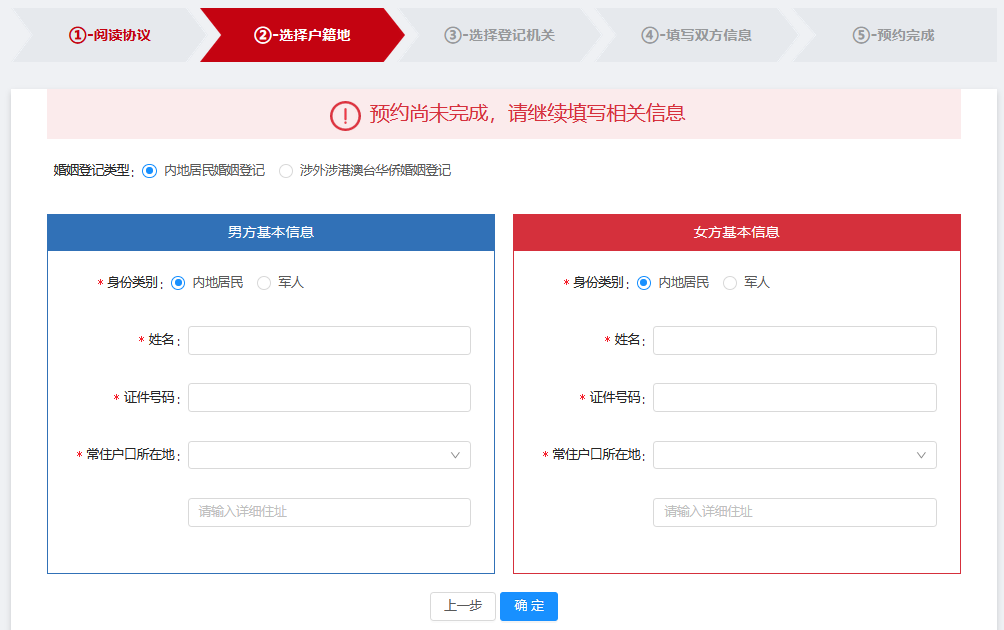
Task: Click step ⑤-预约完成 in progress bar
Action: click(x=893, y=35)
